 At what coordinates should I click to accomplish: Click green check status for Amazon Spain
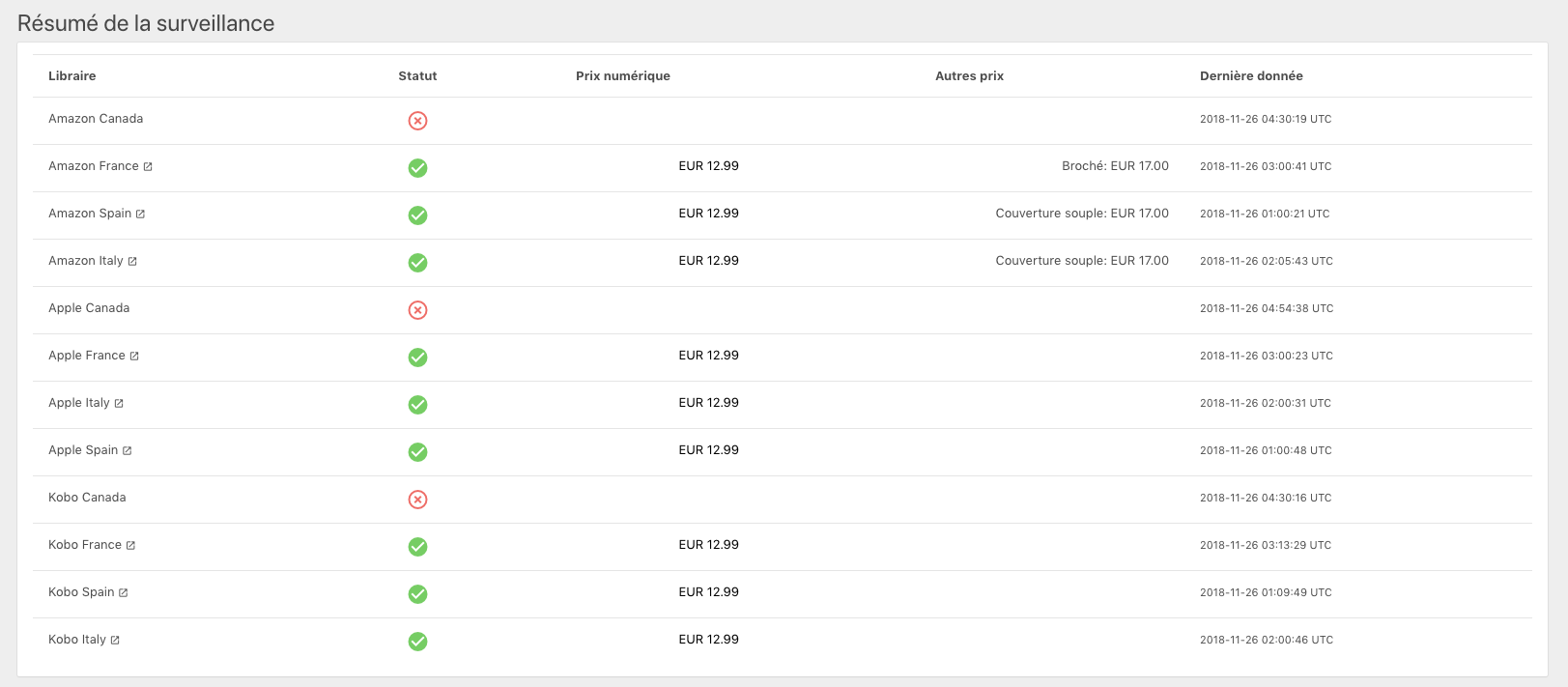(417, 215)
